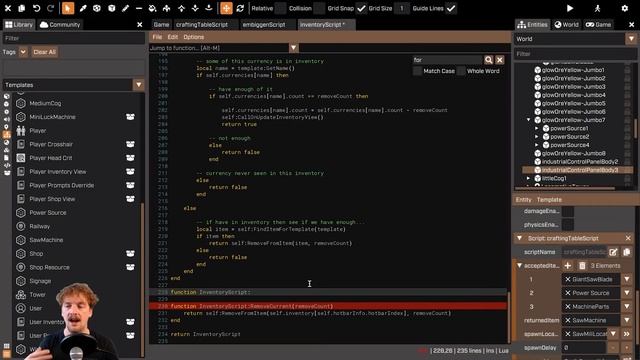
Task: Click the Player Shop View package icon
Action: click(x=130, y=199)
